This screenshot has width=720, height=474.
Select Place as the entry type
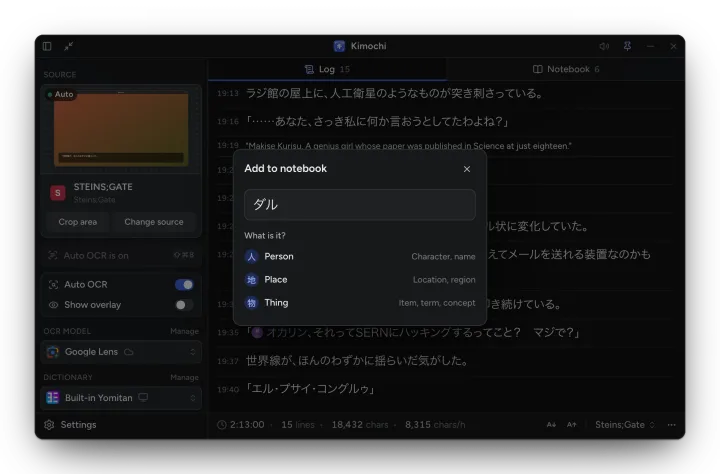click(x=360, y=279)
